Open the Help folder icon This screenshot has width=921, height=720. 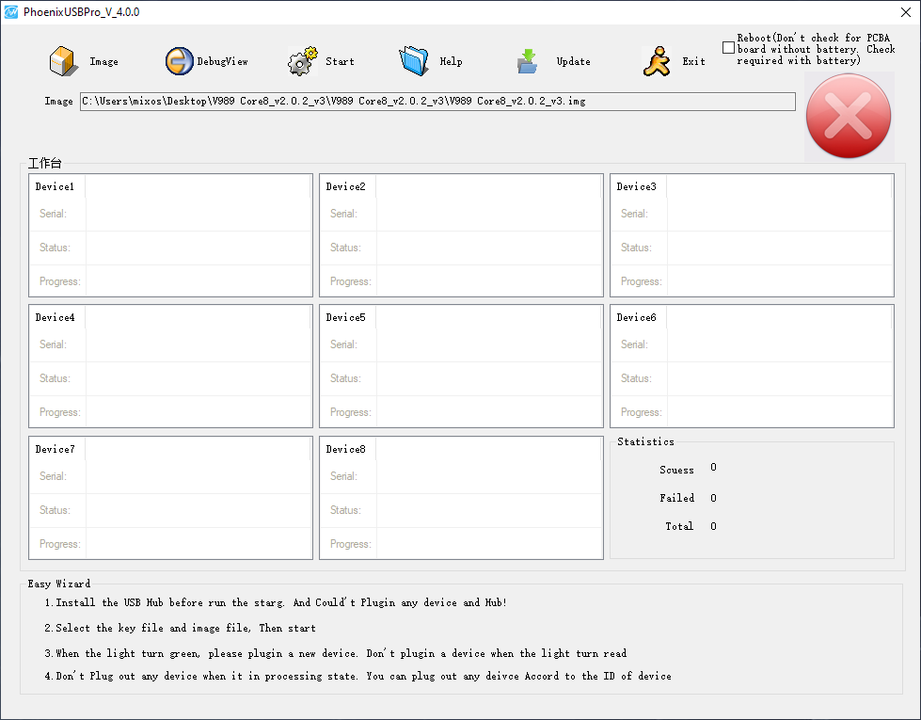[414, 61]
